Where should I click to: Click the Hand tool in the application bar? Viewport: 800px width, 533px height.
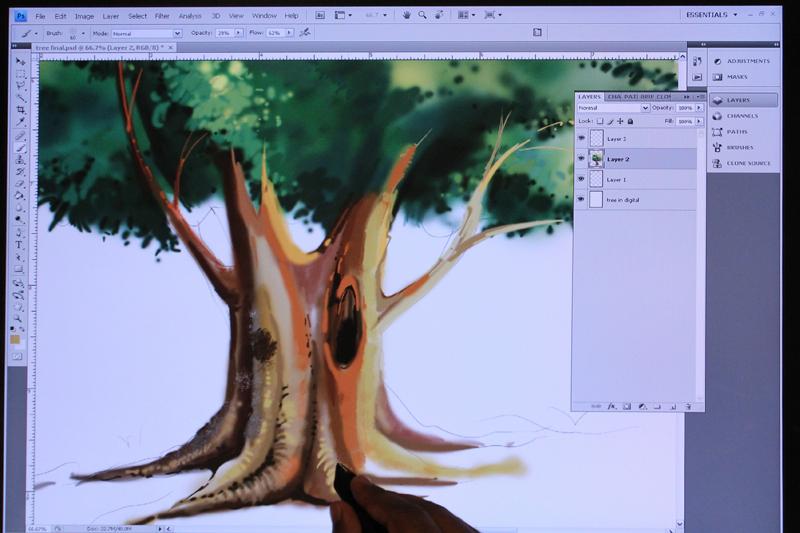coord(406,15)
